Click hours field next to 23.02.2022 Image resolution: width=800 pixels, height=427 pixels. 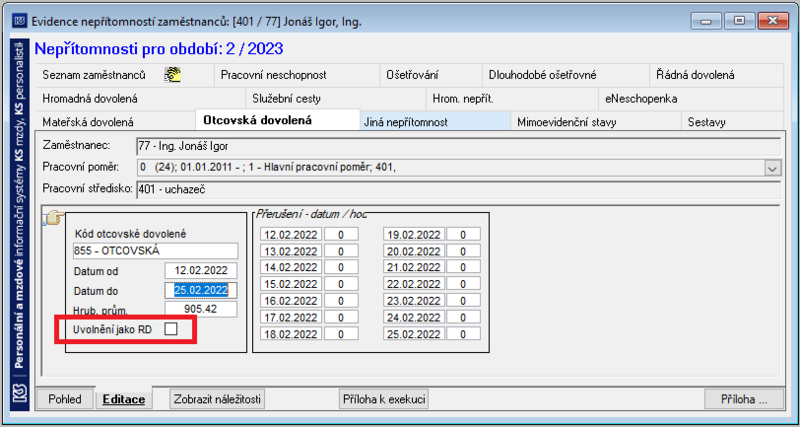tap(463, 301)
